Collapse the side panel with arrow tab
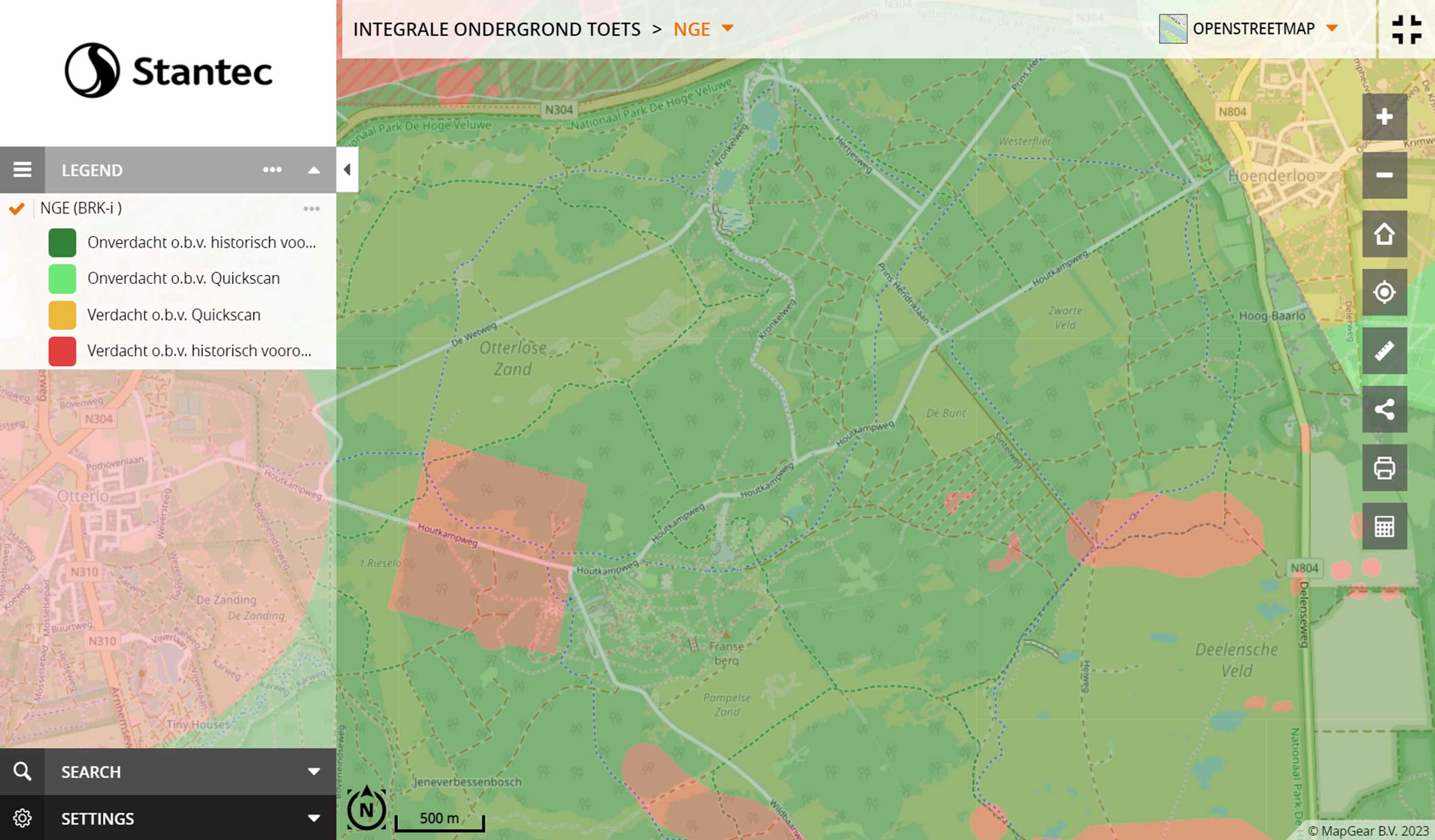Screen dimensions: 1435x840 tap(347, 170)
